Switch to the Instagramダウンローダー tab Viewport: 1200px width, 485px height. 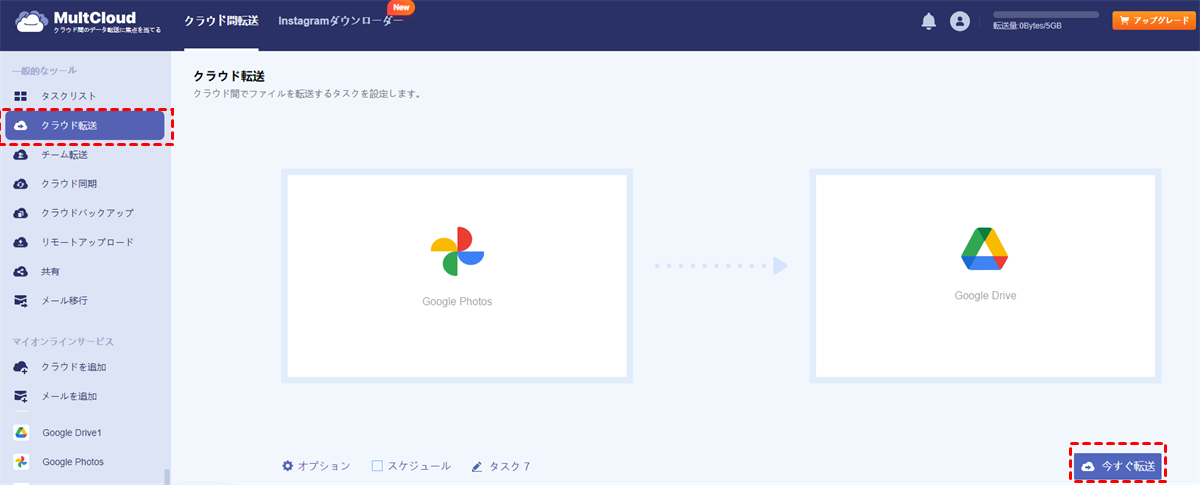tap(341, 21)
